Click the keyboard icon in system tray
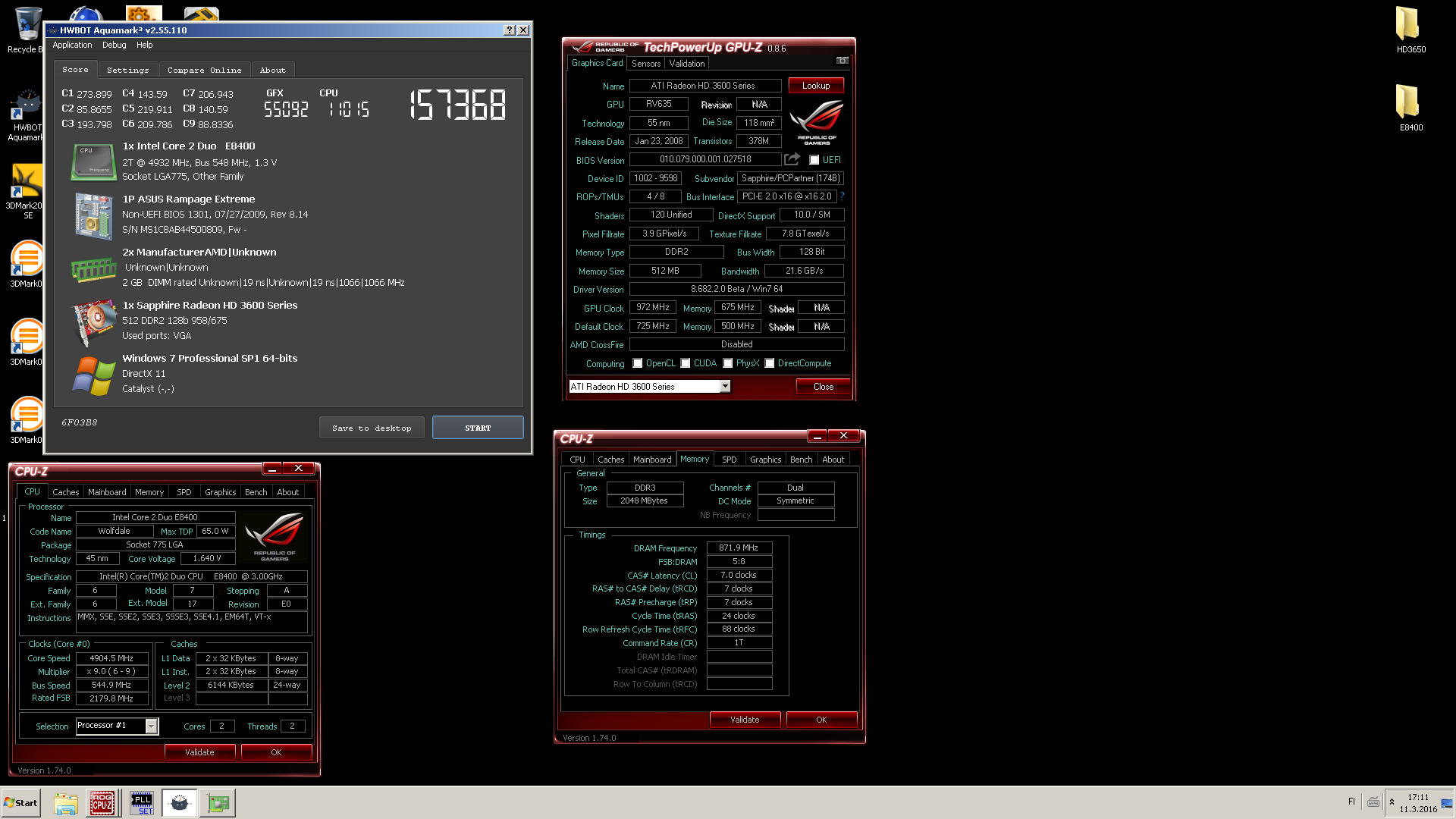The width and height of the screenshot is (1456, 819). pyautogui.click(x=1373, y=802)
